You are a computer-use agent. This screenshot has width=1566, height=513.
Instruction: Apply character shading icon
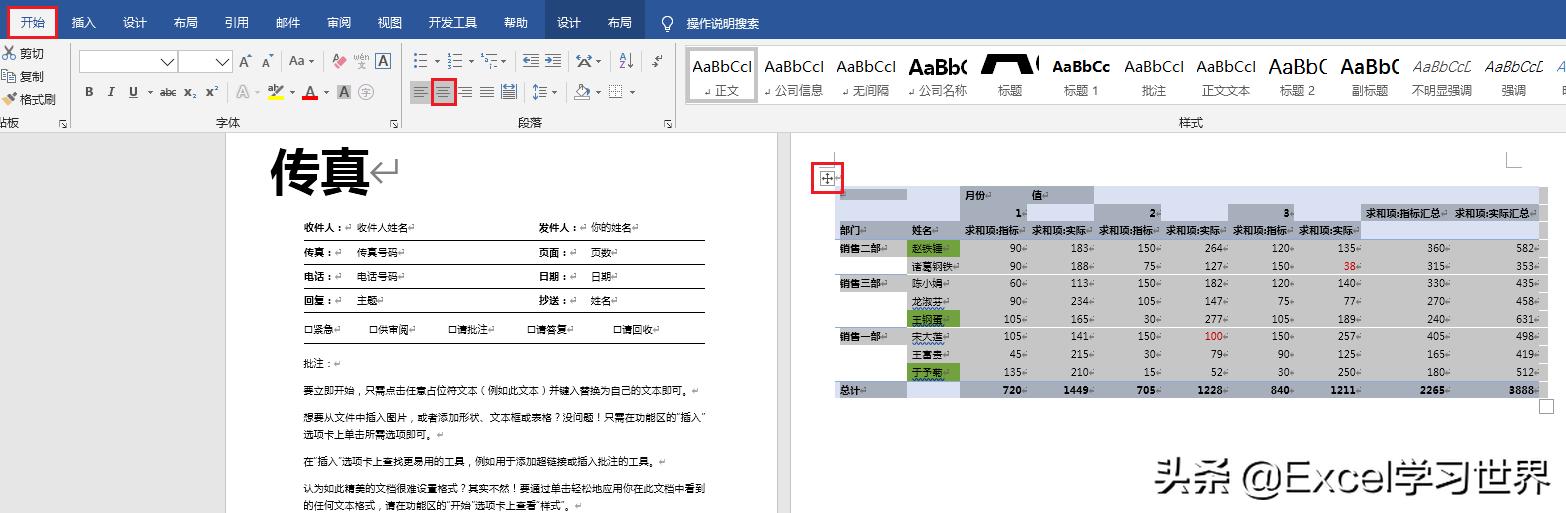pyautogui.click(x=344, y=92)
